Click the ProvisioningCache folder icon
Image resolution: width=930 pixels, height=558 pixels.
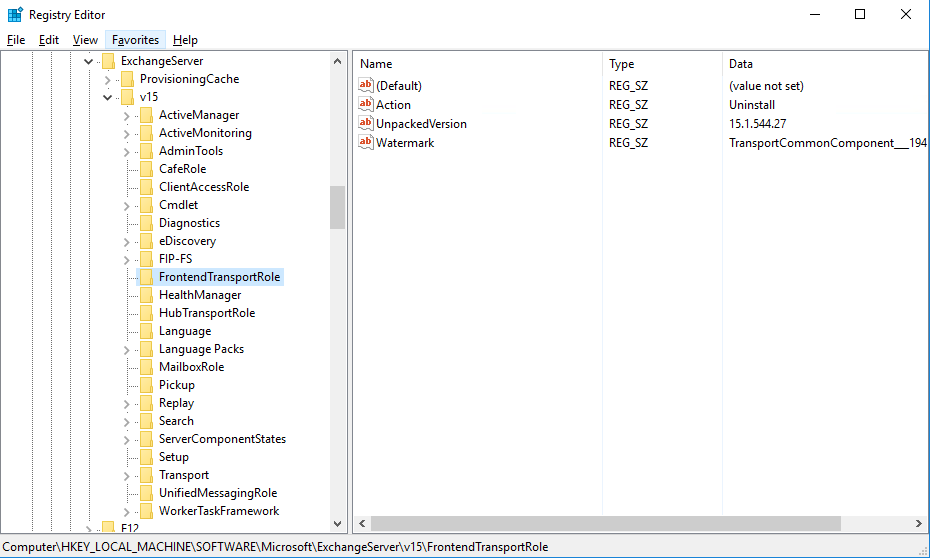pos(127,79)
